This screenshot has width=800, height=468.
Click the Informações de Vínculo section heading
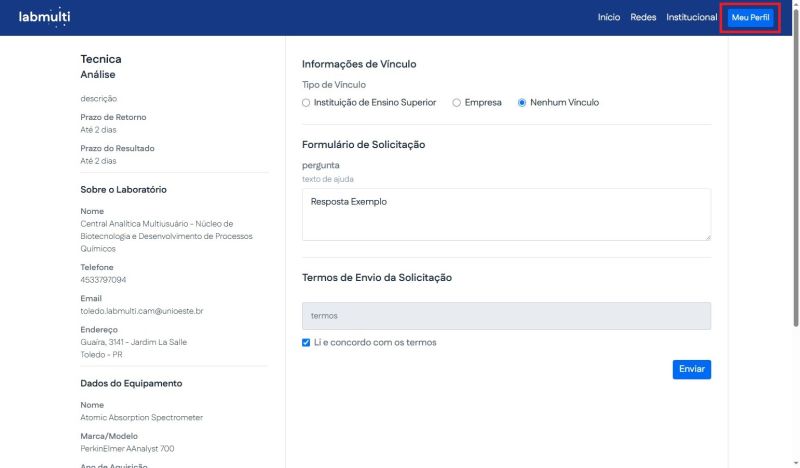pyautogui.click(x=359, y=64)
